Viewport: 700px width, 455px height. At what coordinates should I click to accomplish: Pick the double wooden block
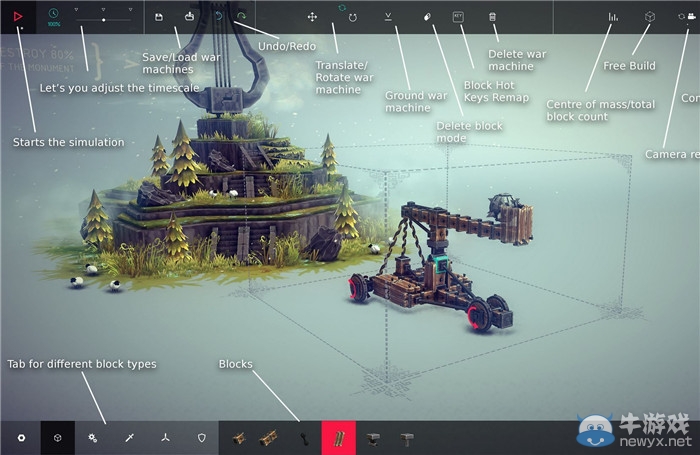click(268, 438)
